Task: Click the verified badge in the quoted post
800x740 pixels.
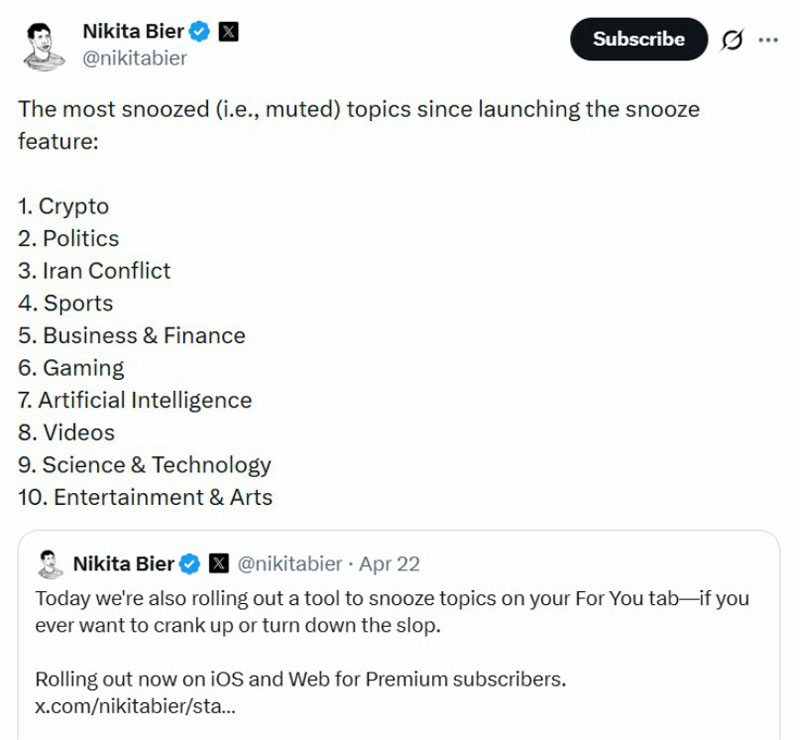Action: pyautogui.click(x=188, y=564)
